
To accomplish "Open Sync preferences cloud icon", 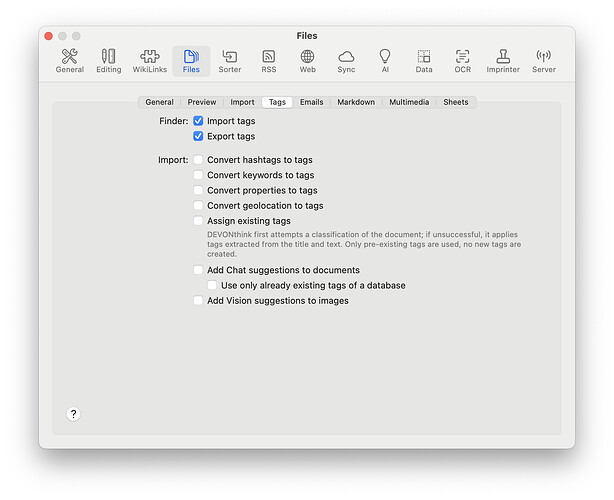I will pyautogui.click(x=346, y=61).
